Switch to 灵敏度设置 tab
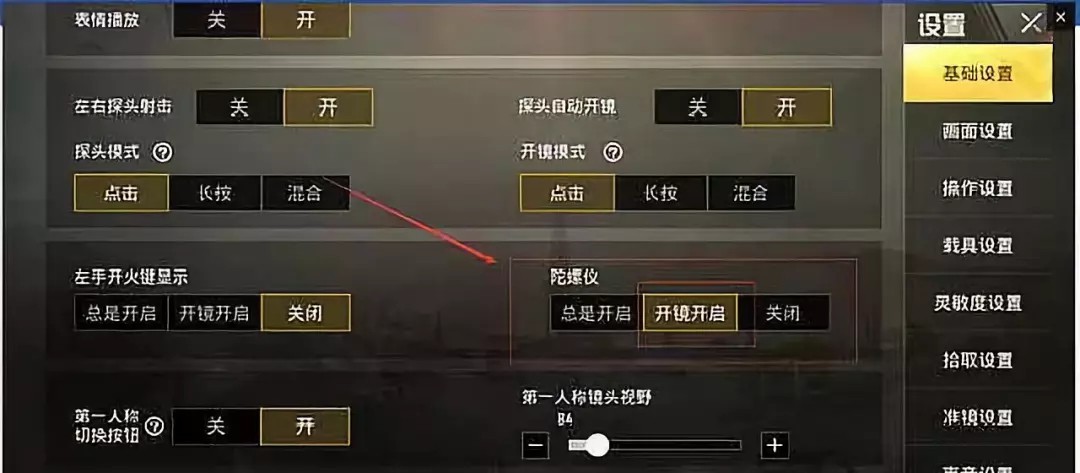 point(977,303)
